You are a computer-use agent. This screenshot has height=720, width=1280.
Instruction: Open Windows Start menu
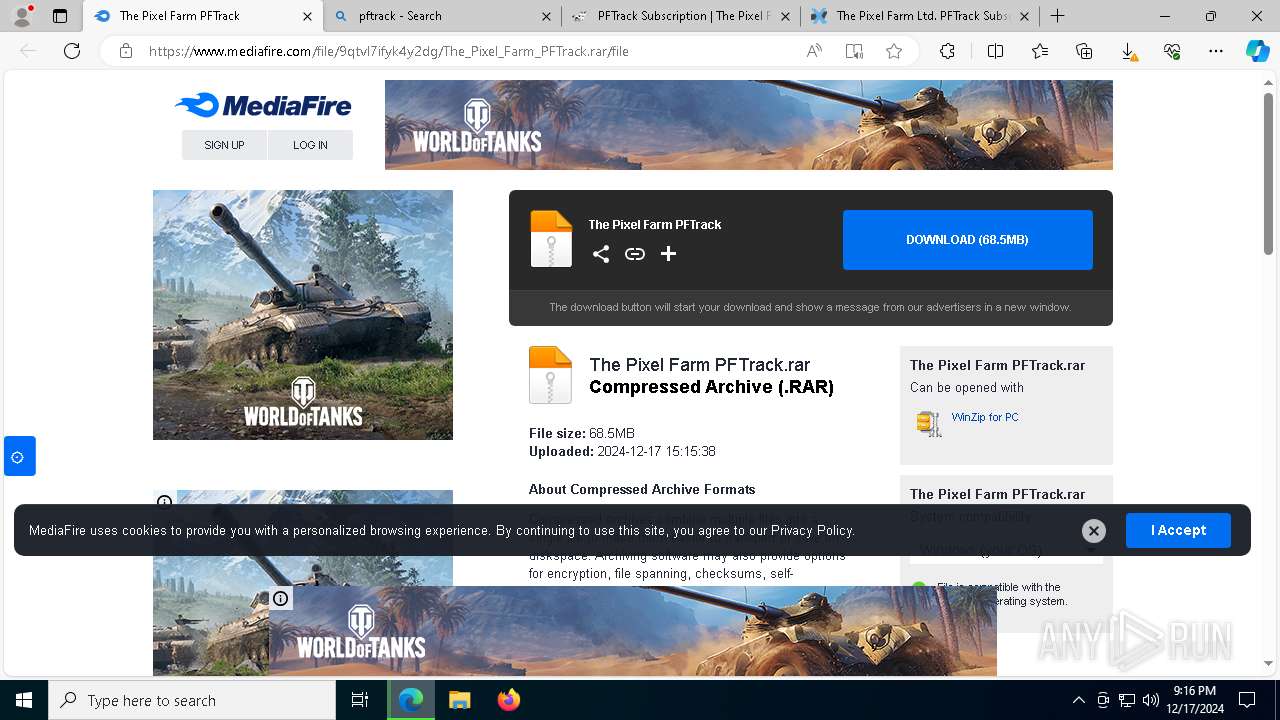click(x=24, y=700)
